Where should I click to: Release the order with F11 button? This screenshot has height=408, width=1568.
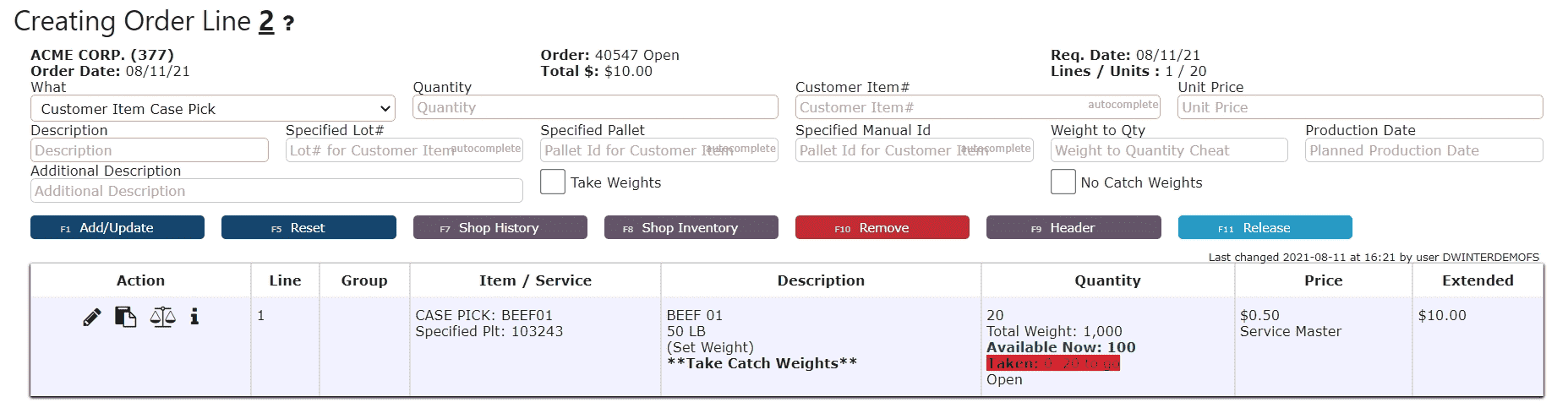click(x=1265, y=227)
